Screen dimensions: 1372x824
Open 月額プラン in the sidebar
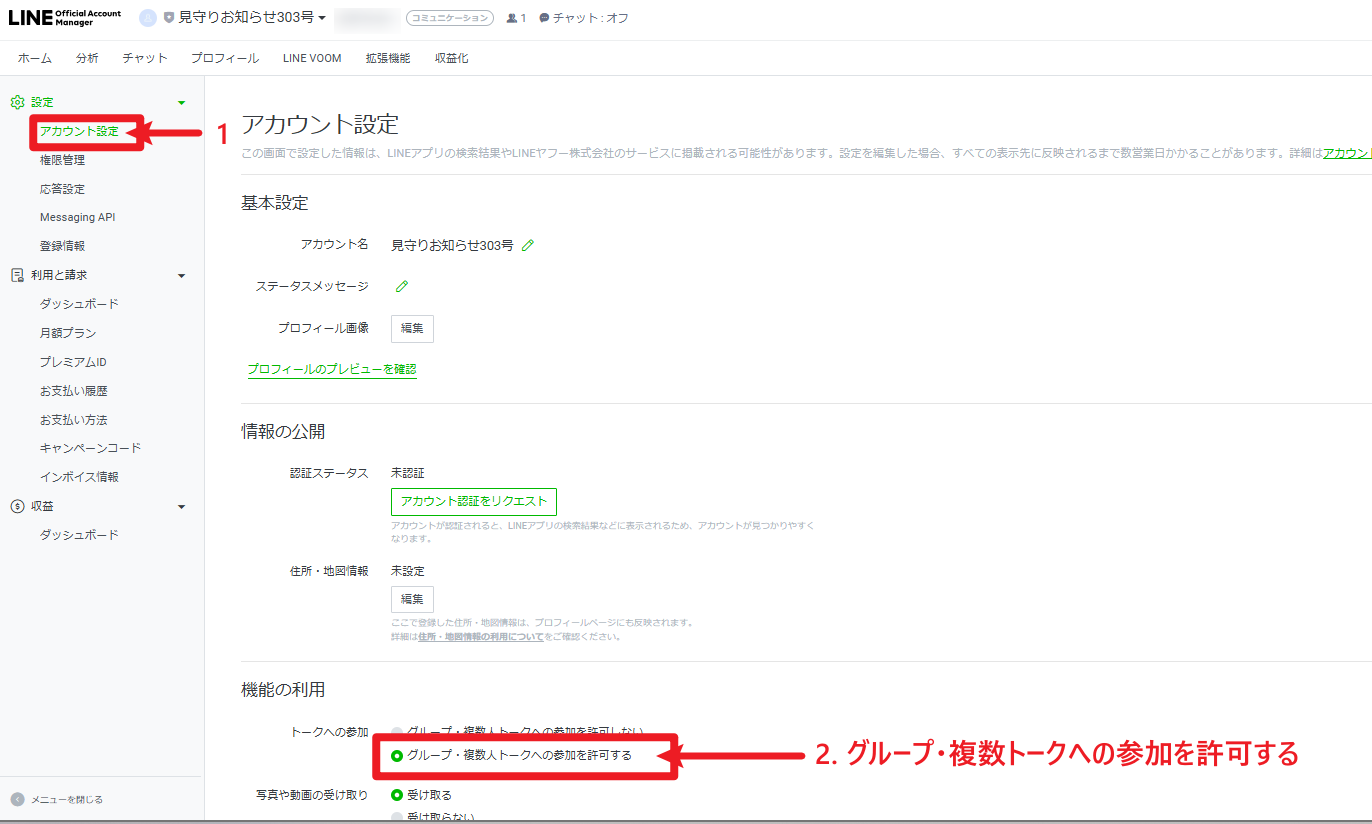click(x=68, y=333)
